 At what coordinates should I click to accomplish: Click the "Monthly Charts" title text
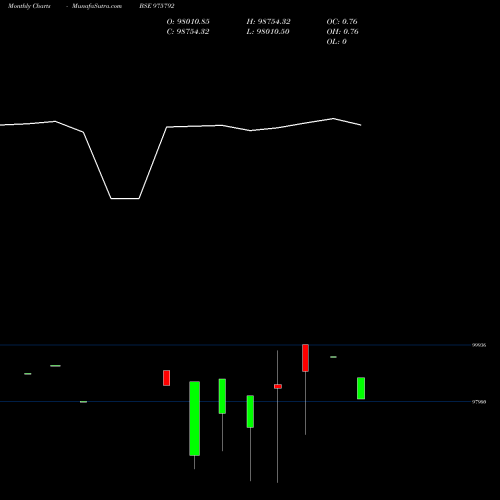tap(29, 6)
